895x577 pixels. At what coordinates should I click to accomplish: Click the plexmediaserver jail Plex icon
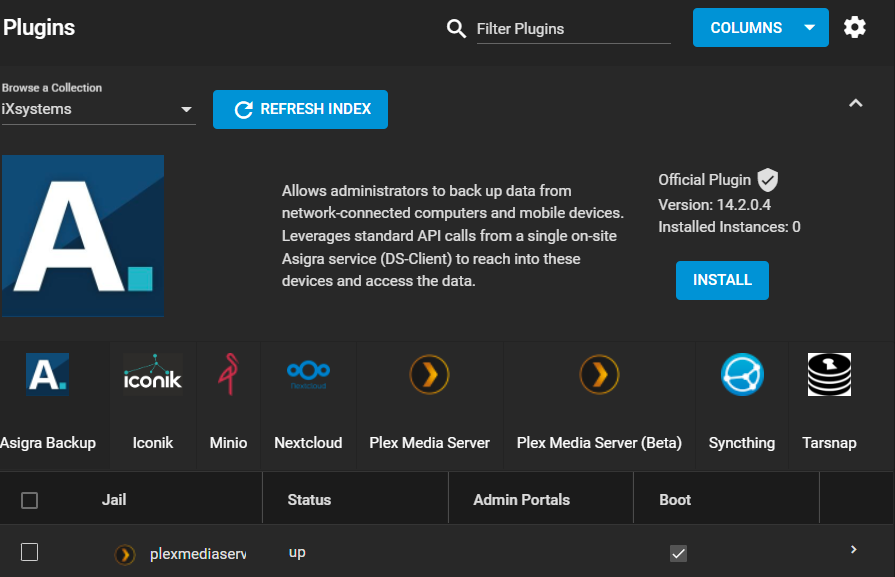point(125,554)
